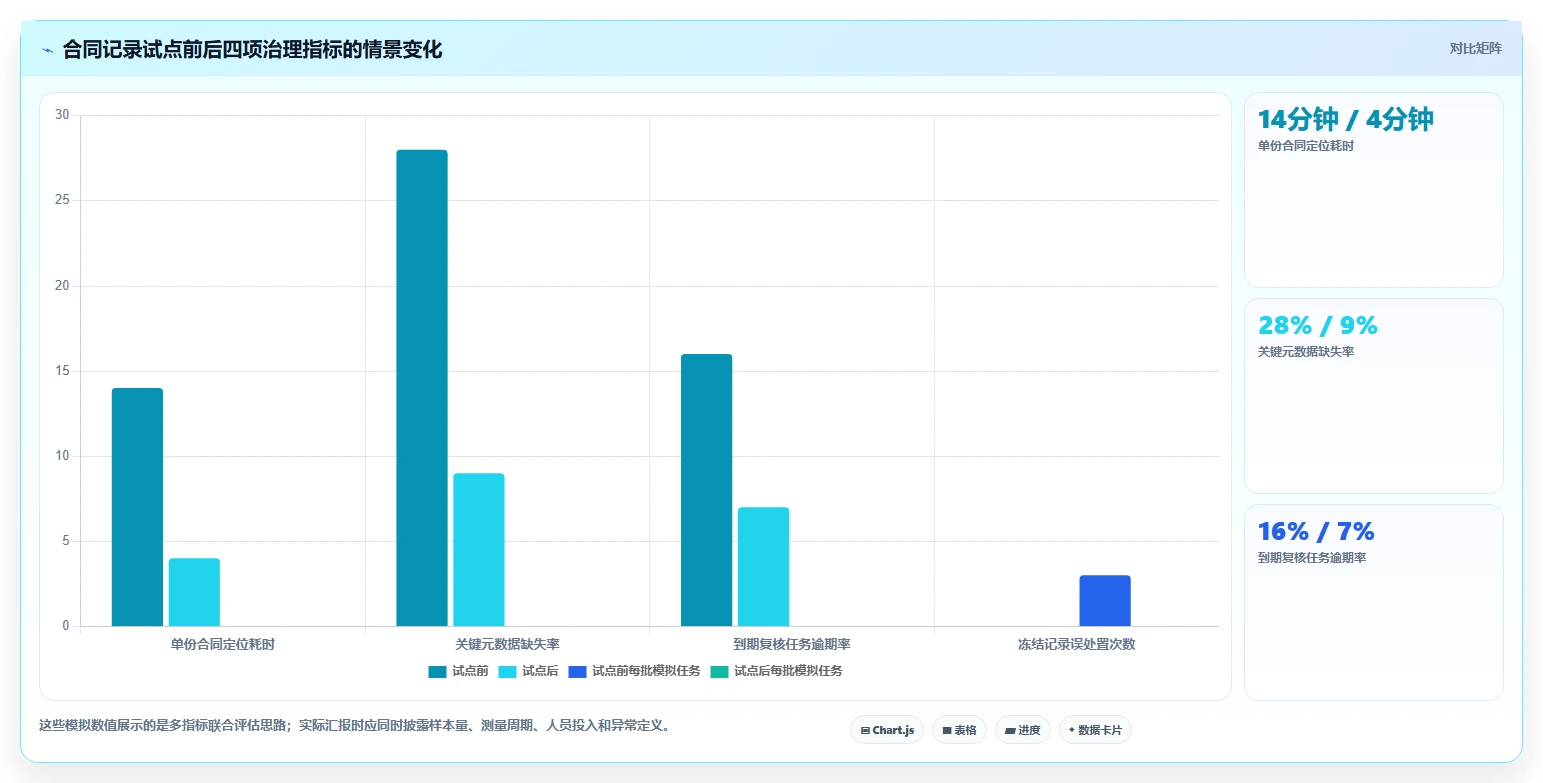Viewport: 1543px width, 783px height.
Task: Click the 关键元数据缺失率 caption in the side card
Action: [1306, 352]
